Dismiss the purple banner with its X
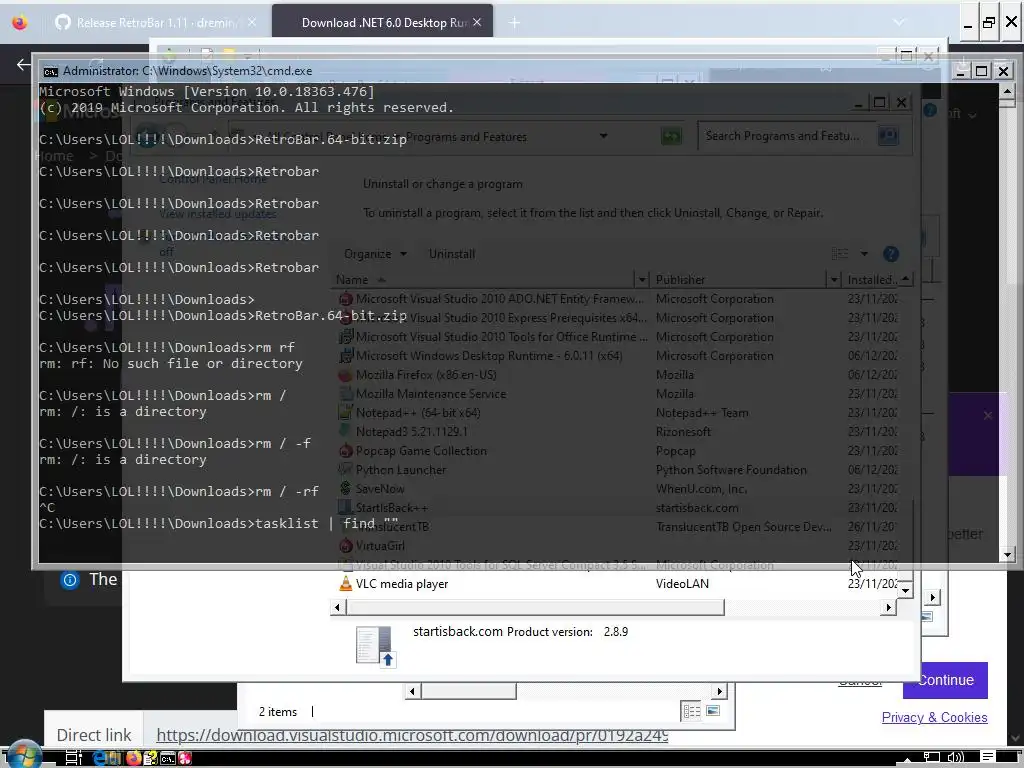 coord(987,415)
